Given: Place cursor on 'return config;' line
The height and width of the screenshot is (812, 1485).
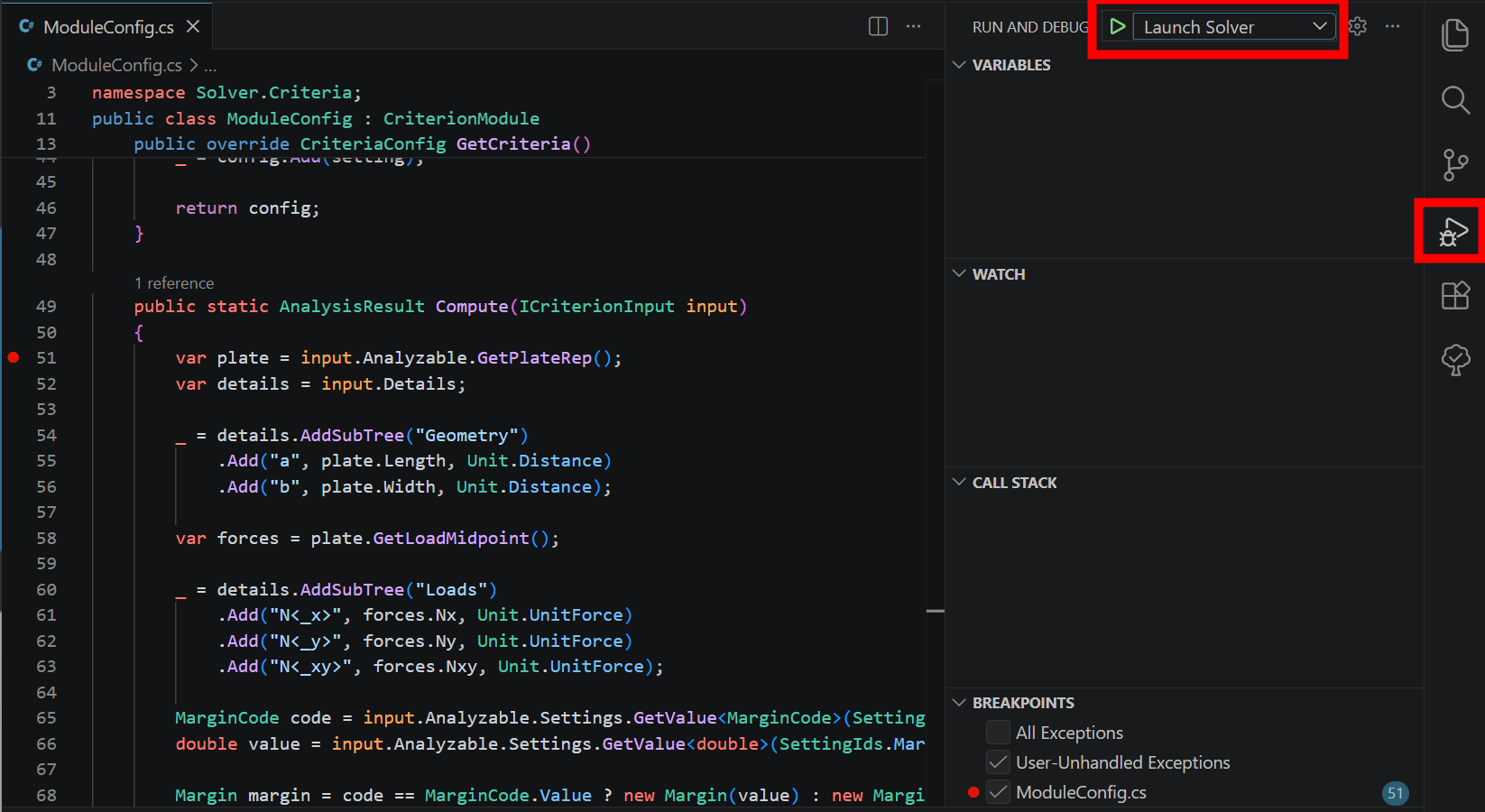Looking at the screenshot, I should (247, 208).
